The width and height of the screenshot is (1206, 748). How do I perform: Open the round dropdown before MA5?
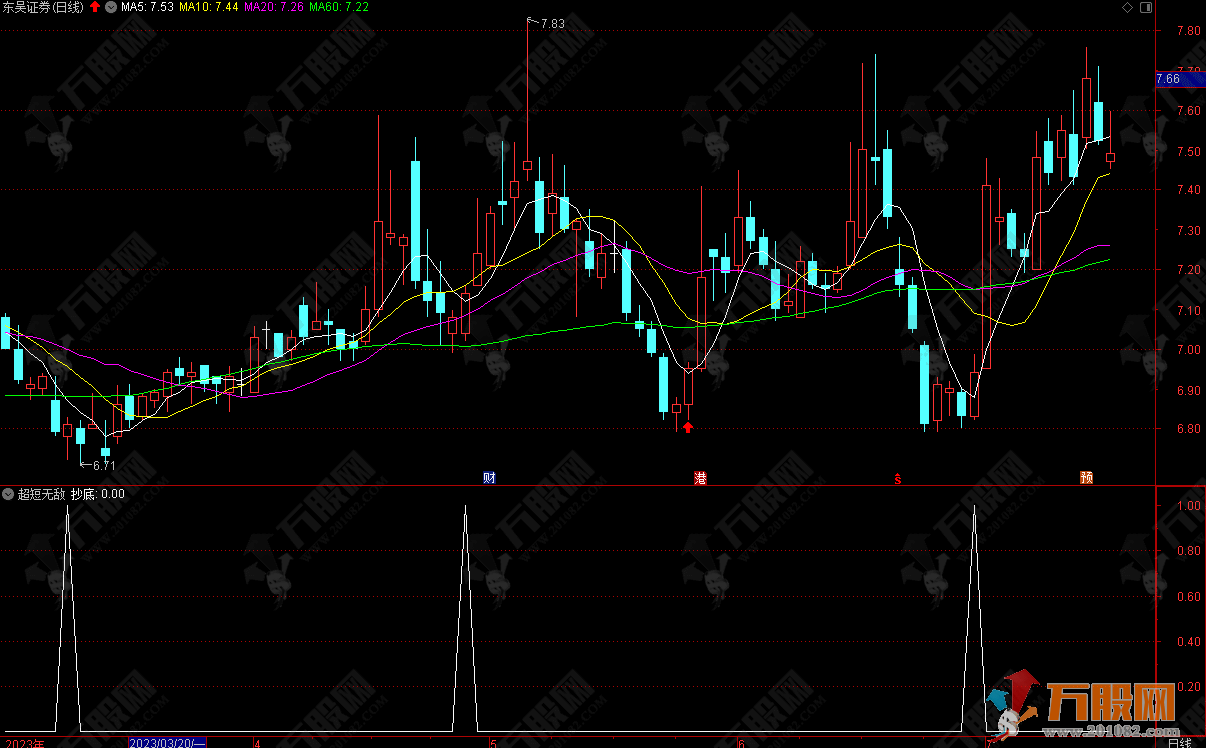pos(110,7)
